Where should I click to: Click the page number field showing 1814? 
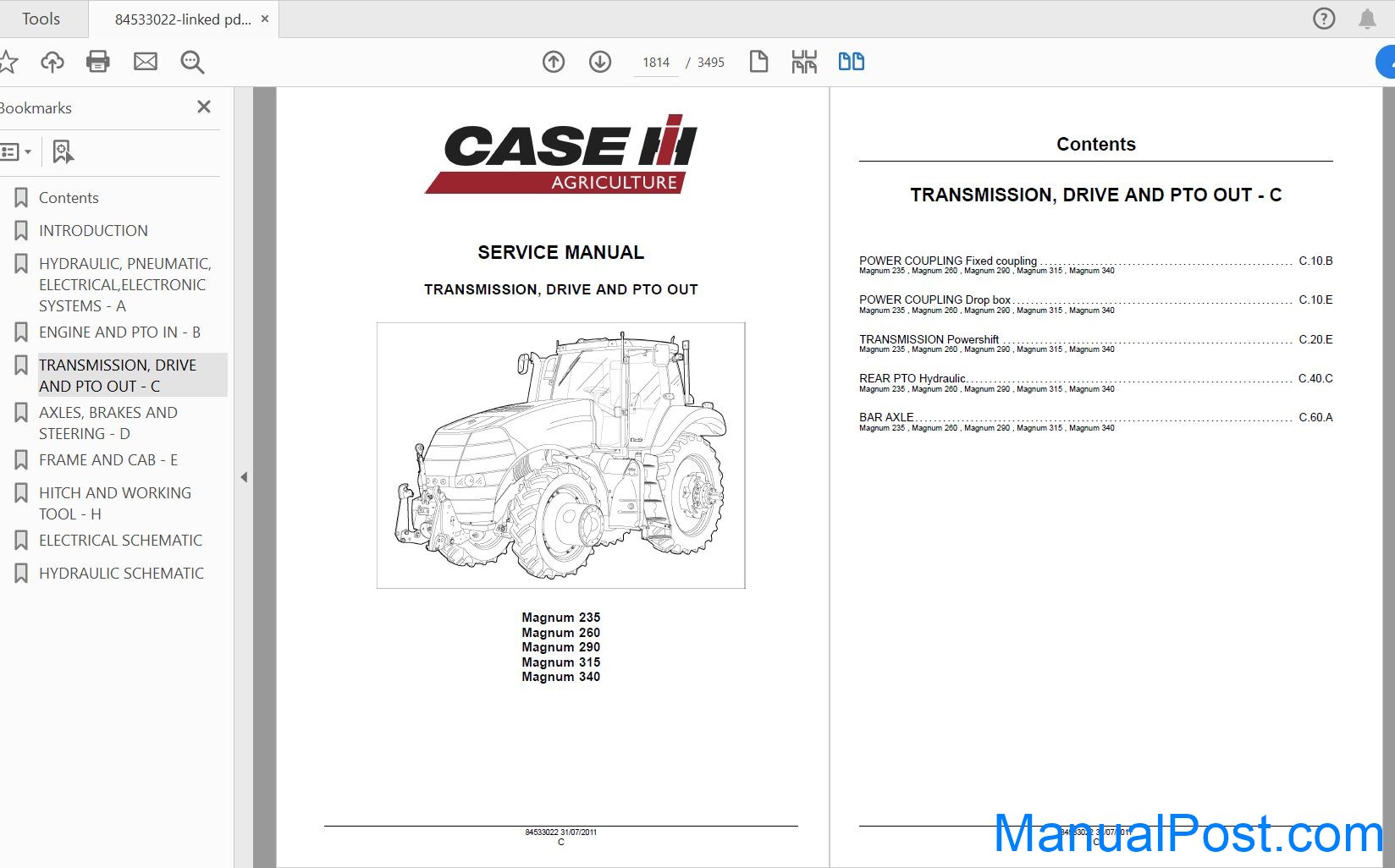(x=656, y=63)
